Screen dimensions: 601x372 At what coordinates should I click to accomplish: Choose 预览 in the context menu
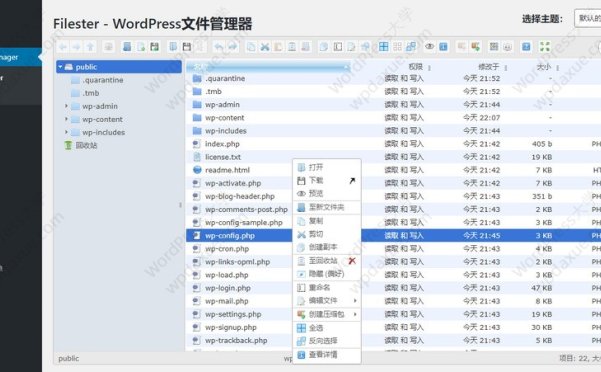(327, 193)
